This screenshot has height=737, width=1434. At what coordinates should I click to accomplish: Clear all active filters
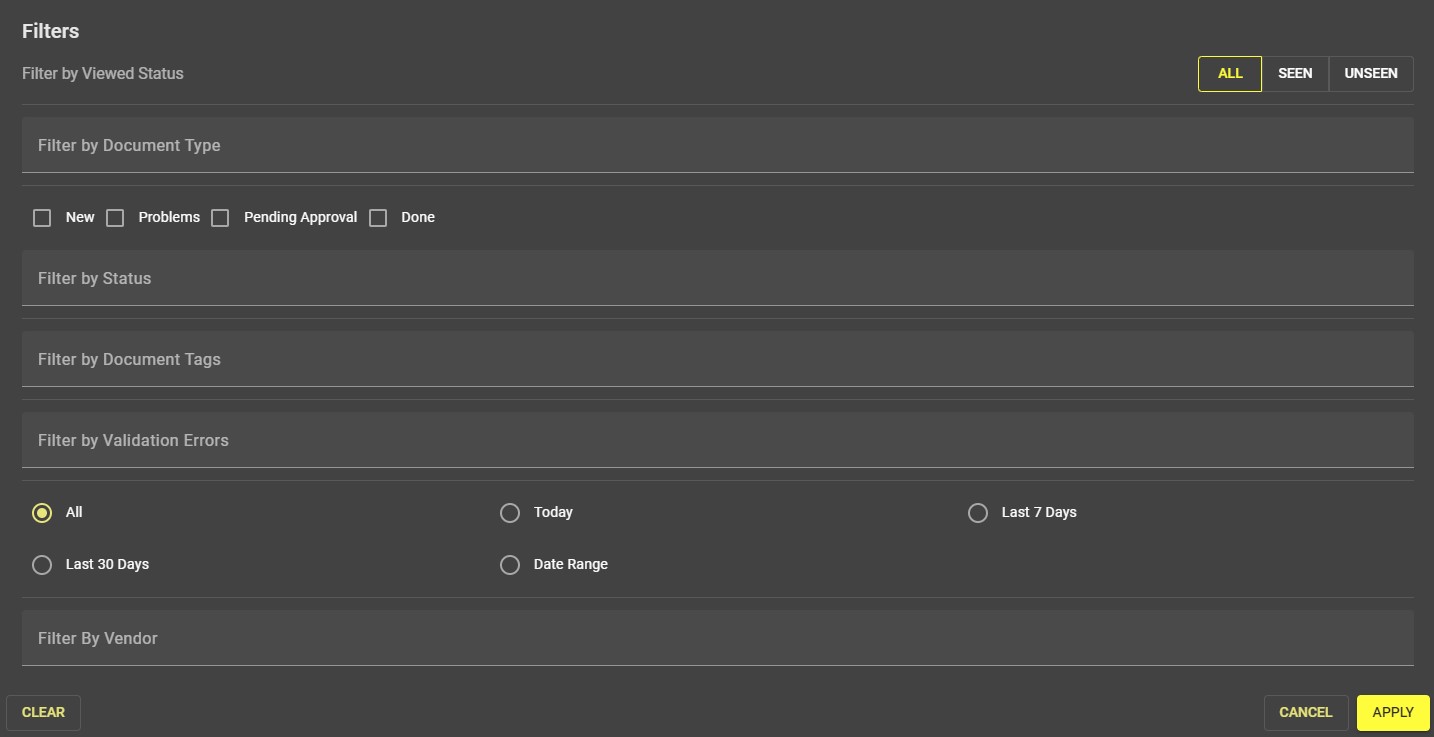coord(43,712)
